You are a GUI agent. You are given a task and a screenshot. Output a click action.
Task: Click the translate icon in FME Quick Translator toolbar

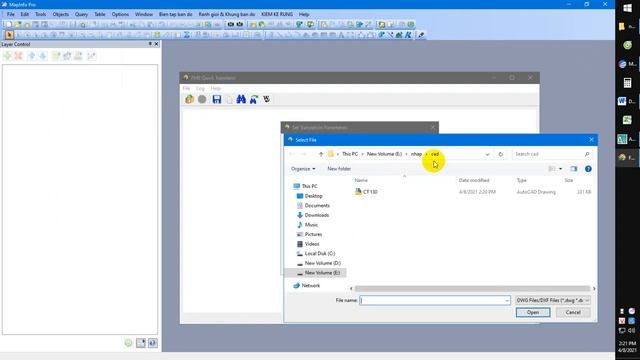(189, 99)
